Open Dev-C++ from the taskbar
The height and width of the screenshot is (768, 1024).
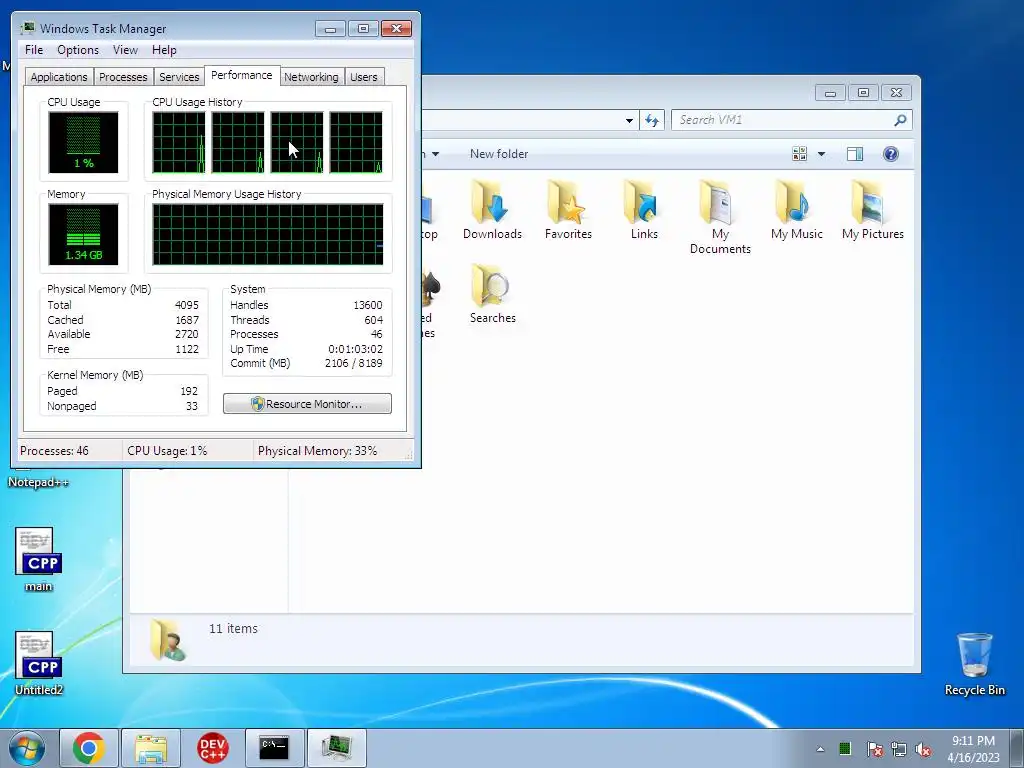(212, 748)
